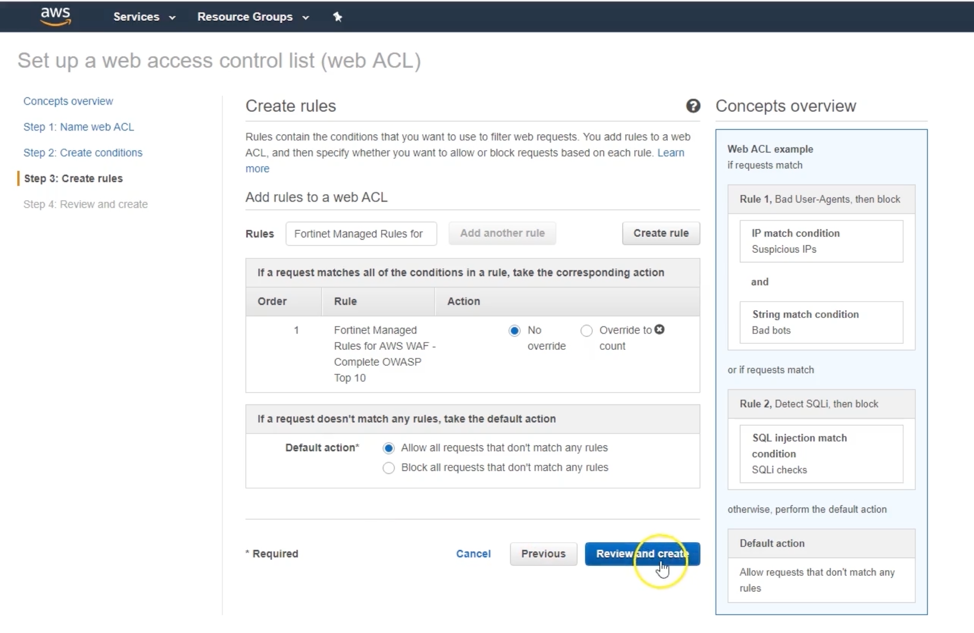Click the Add another rule button
This screenshot has width=974, height=633.
[502, 233]
